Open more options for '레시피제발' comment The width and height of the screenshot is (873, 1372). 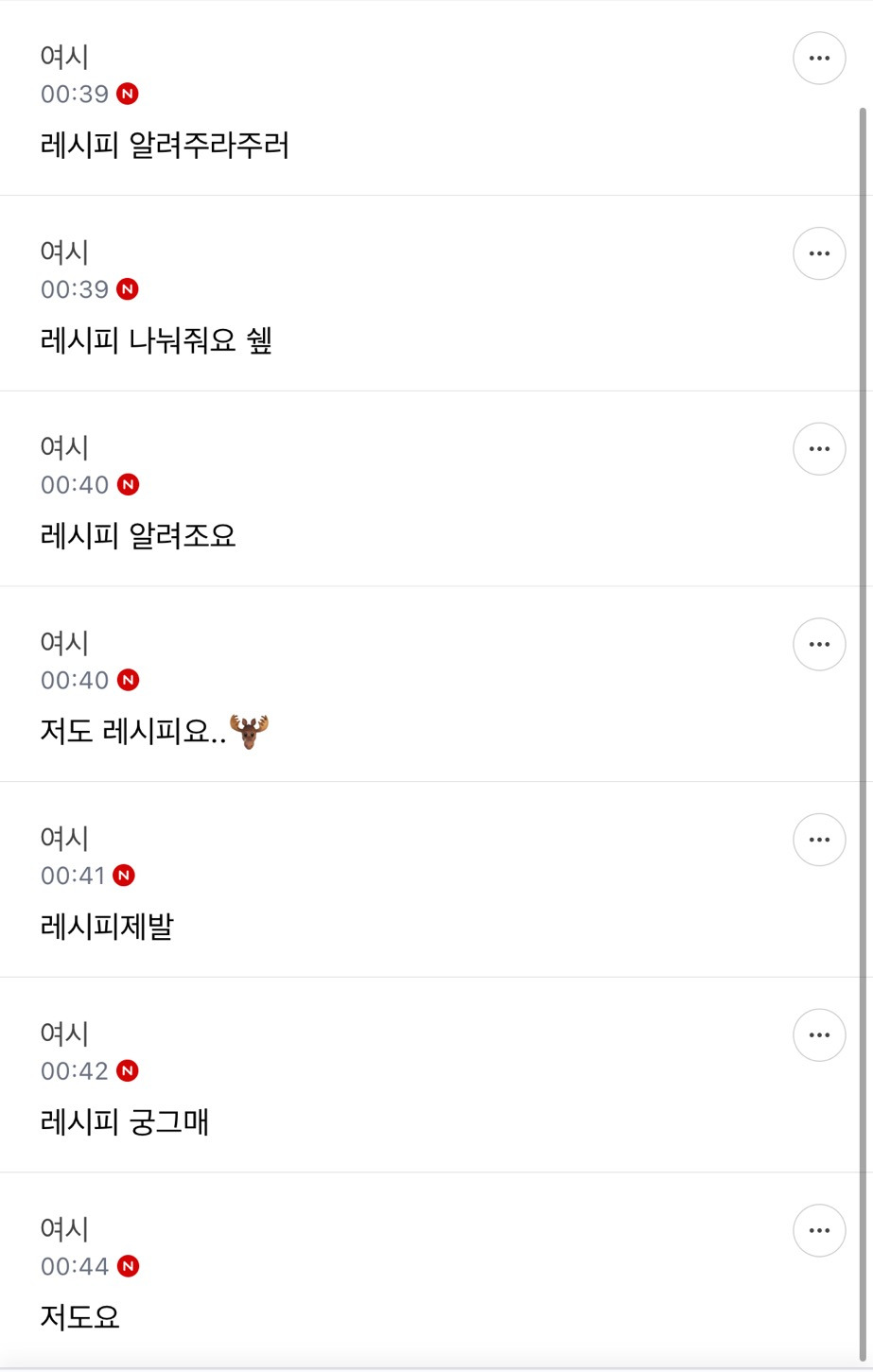pos(818,840)
